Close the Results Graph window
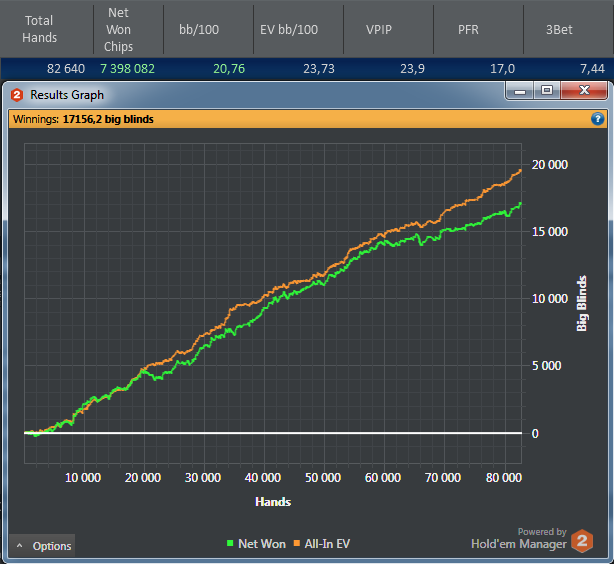The width and height of the screenshot is (614, 564). [x=584, y=91]
